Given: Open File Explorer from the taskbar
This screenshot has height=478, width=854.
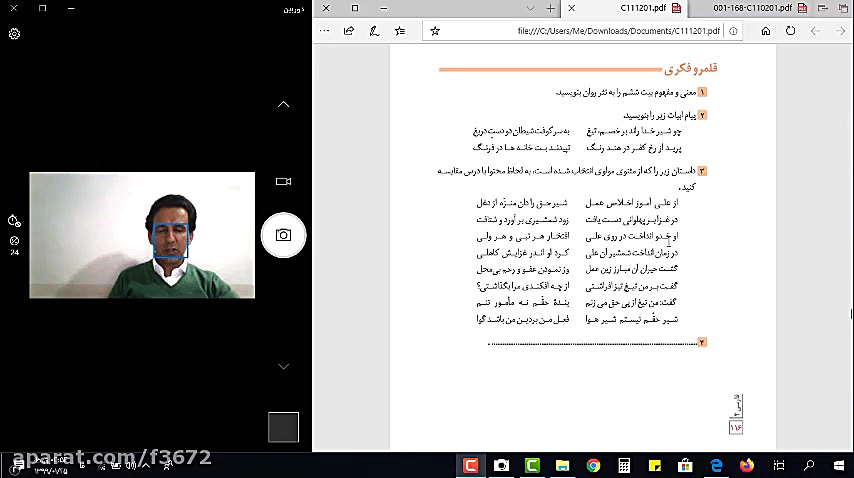Looking at the screenshot, I should [563, 465].
